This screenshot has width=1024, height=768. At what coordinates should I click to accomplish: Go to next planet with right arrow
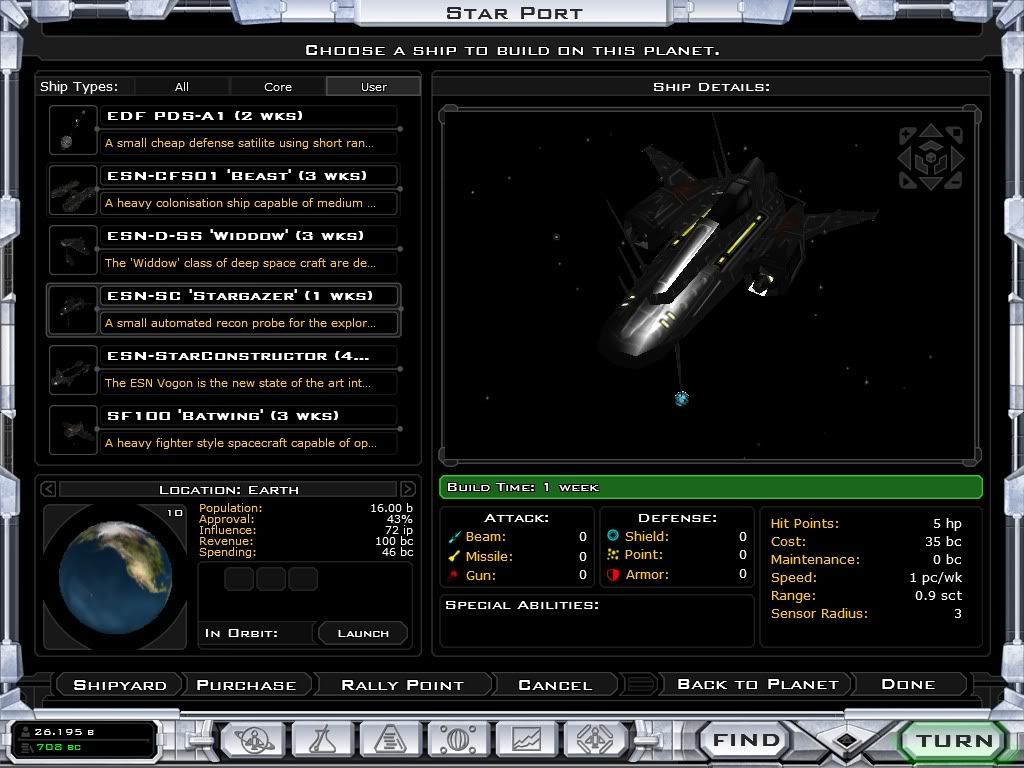[x=408, y=488]
